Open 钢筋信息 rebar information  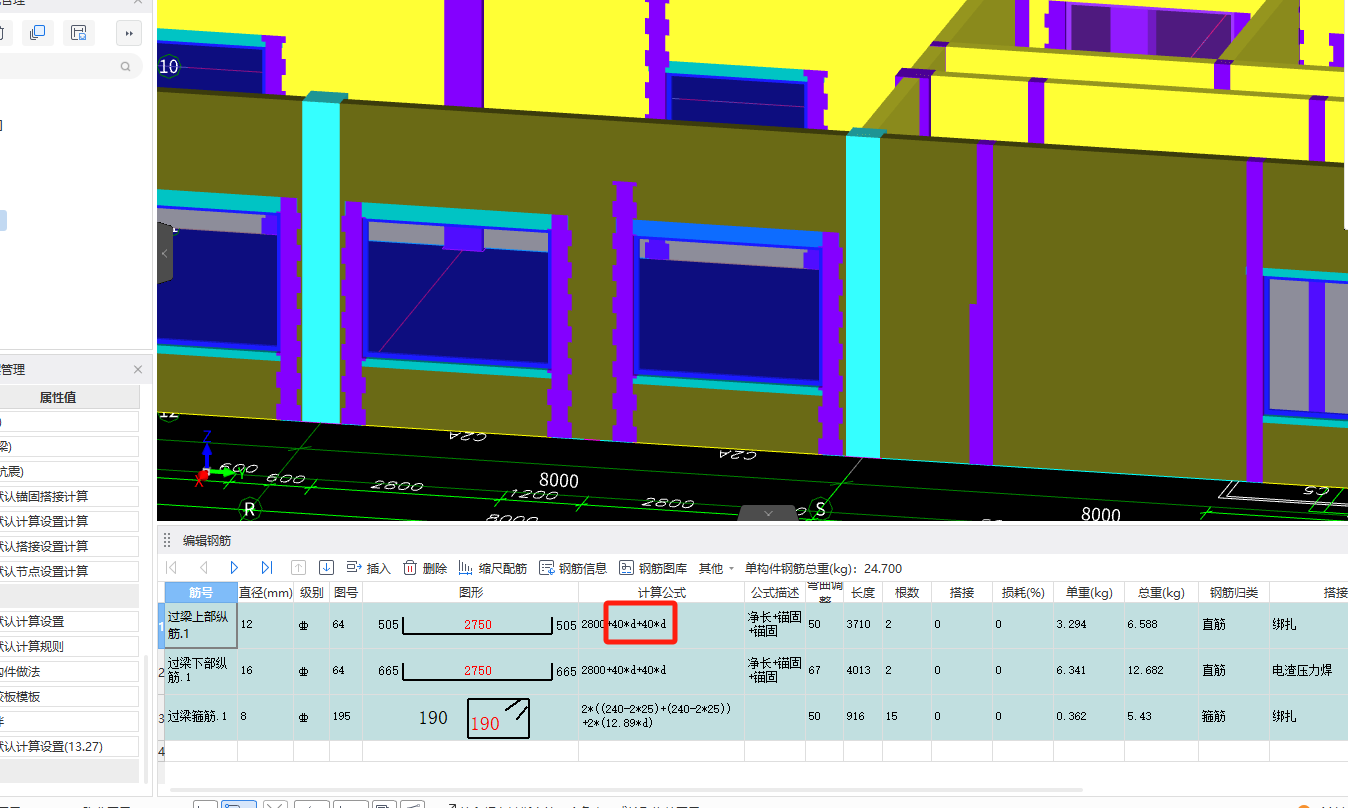click(573, 568)
